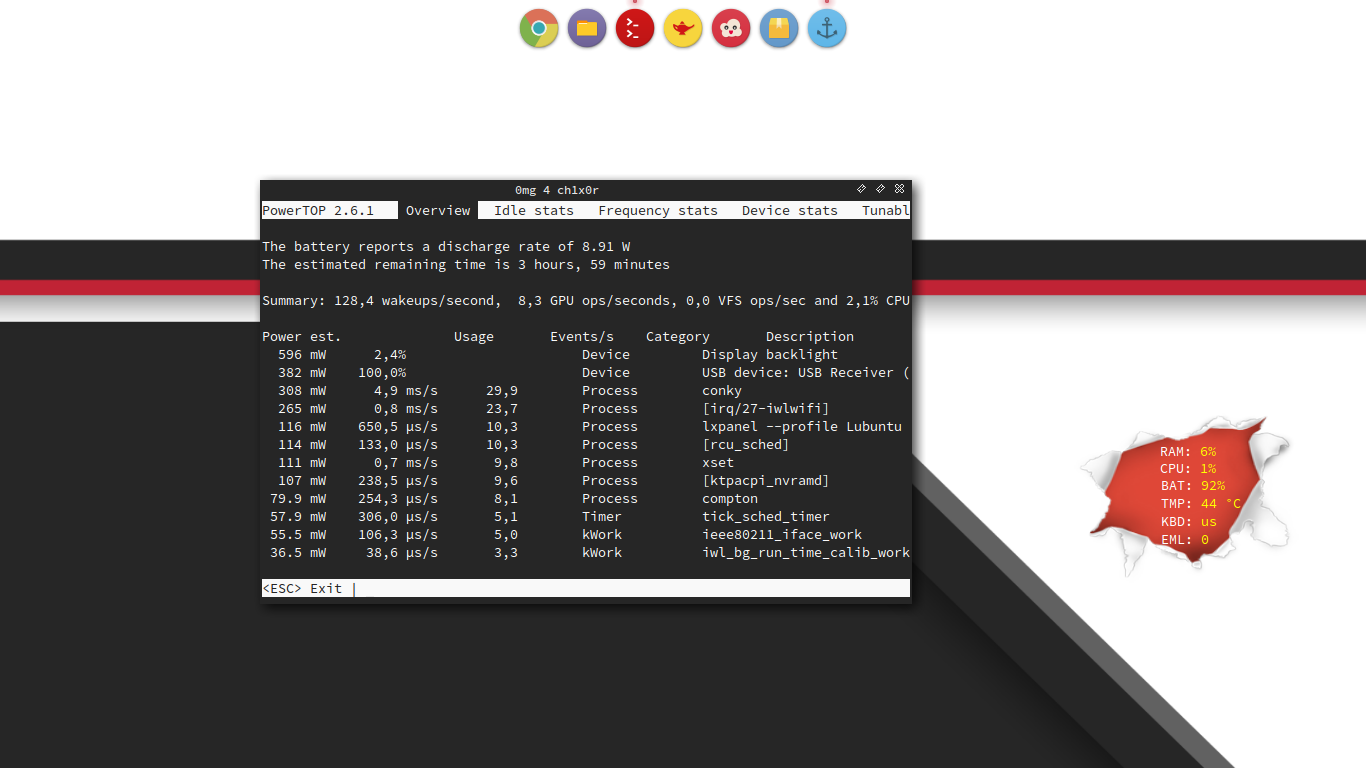This screenshot has width=1366, height=768.
Task: Click the PowerTOP 2.6.1 label
Action: tap(318, 210)
